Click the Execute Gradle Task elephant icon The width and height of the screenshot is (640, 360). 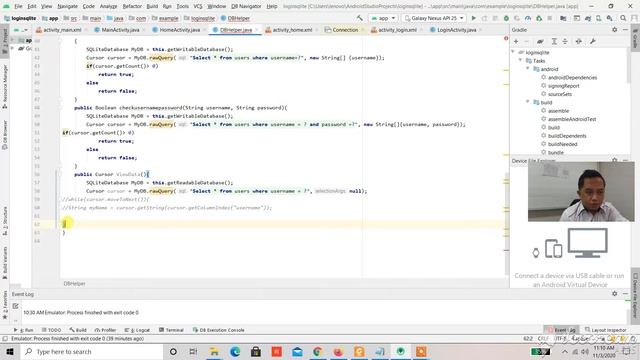pyautogui.click(x=540, y=41)
